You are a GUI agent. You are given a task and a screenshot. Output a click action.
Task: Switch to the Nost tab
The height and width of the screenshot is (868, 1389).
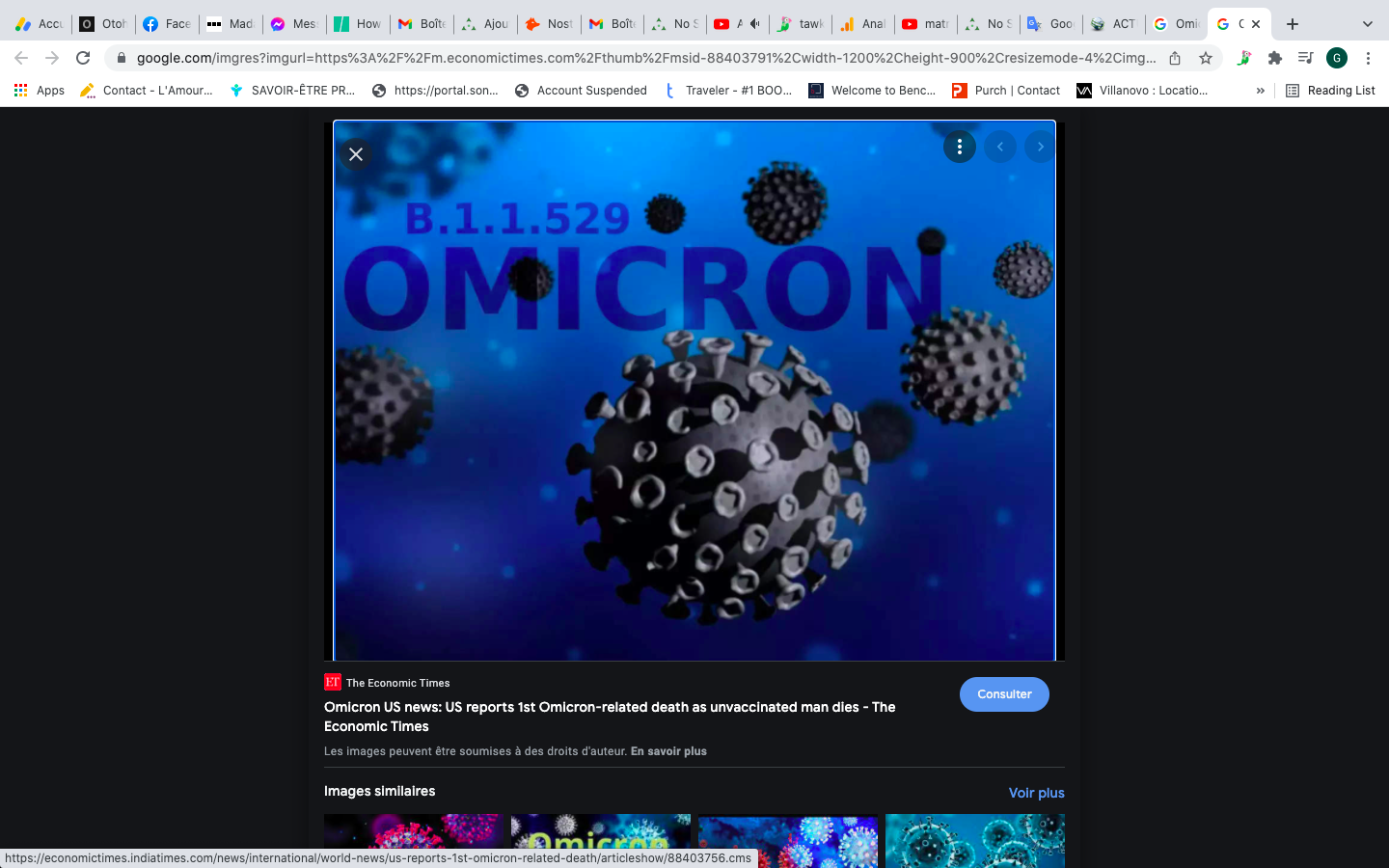point(549,24)
